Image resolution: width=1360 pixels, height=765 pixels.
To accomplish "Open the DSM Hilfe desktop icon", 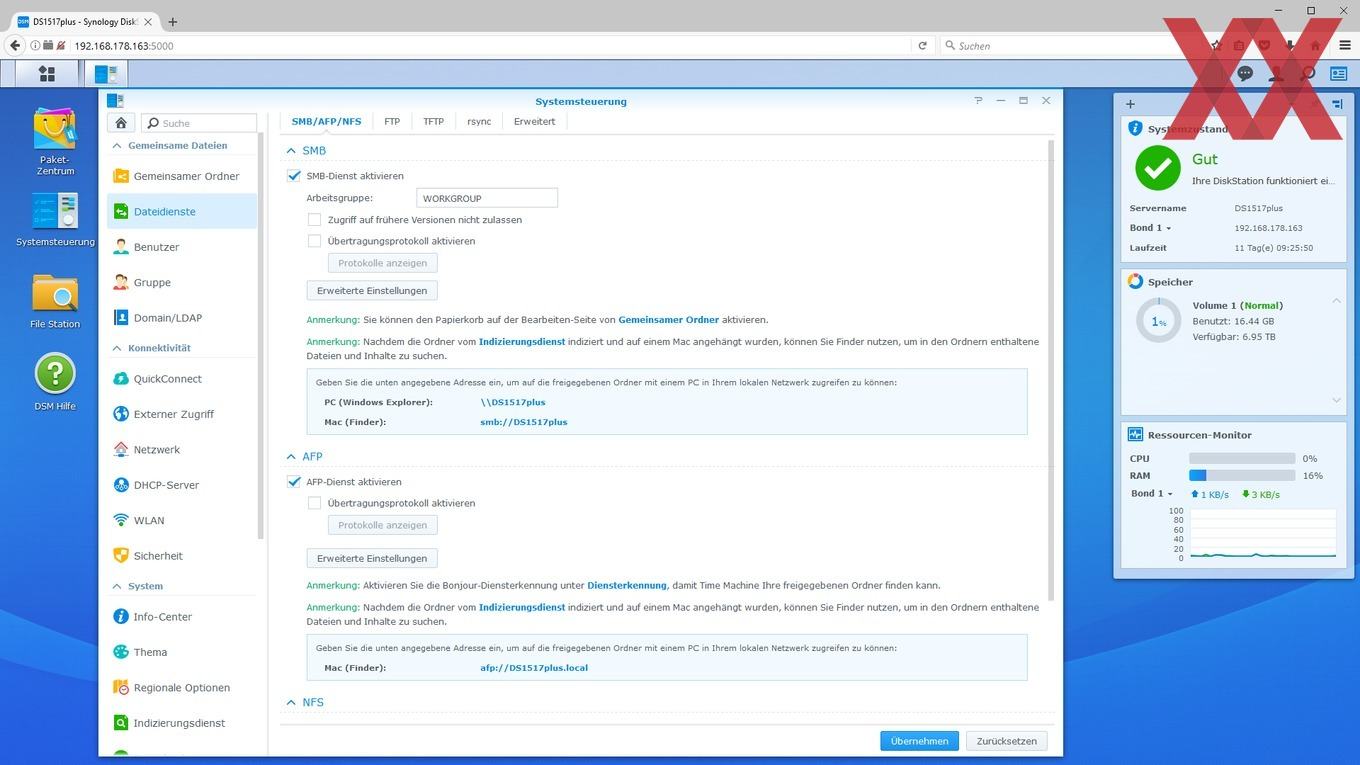I will pos(55,381).
